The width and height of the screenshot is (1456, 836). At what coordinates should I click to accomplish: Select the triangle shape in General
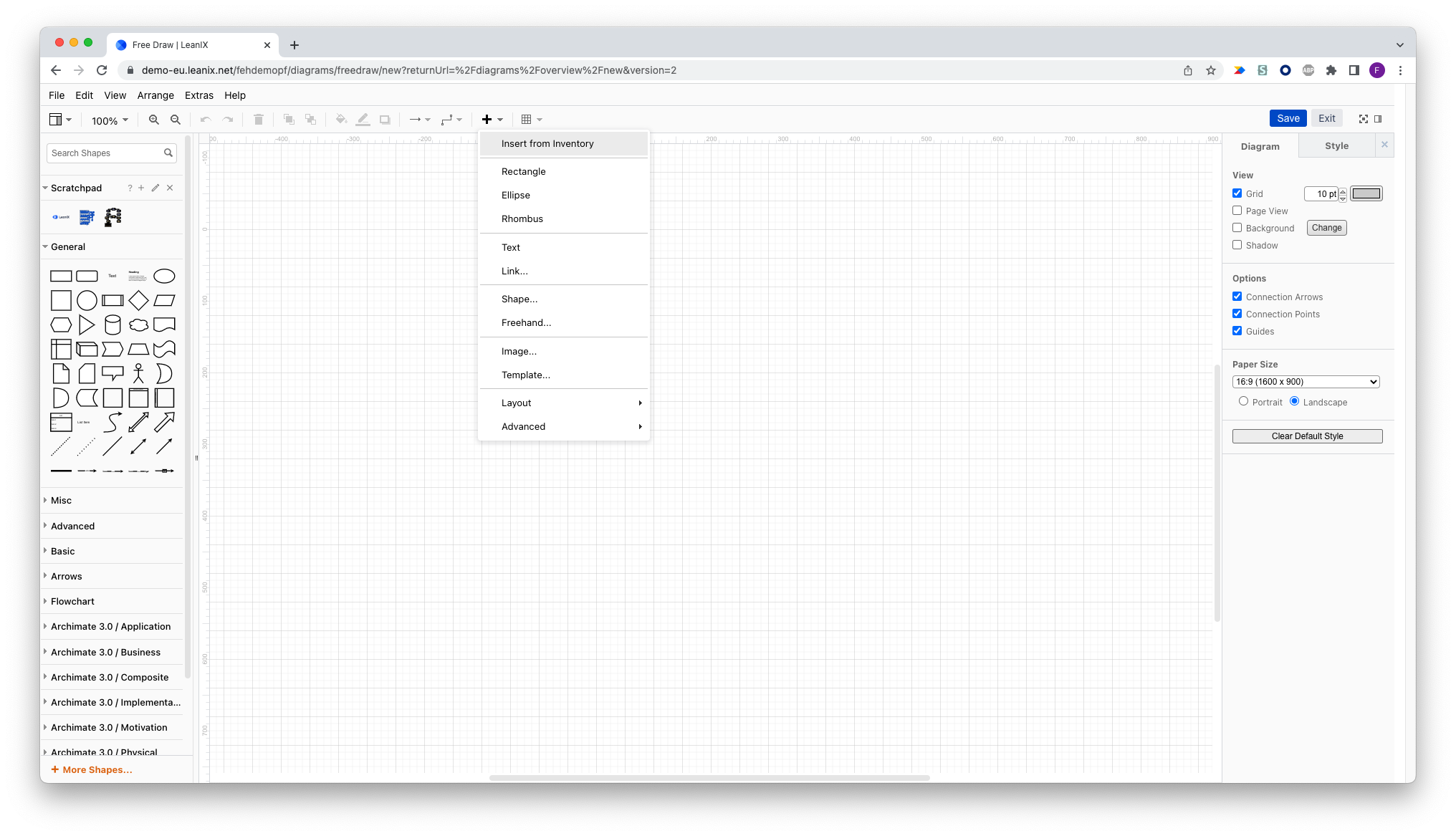click(x=87, y=325)
